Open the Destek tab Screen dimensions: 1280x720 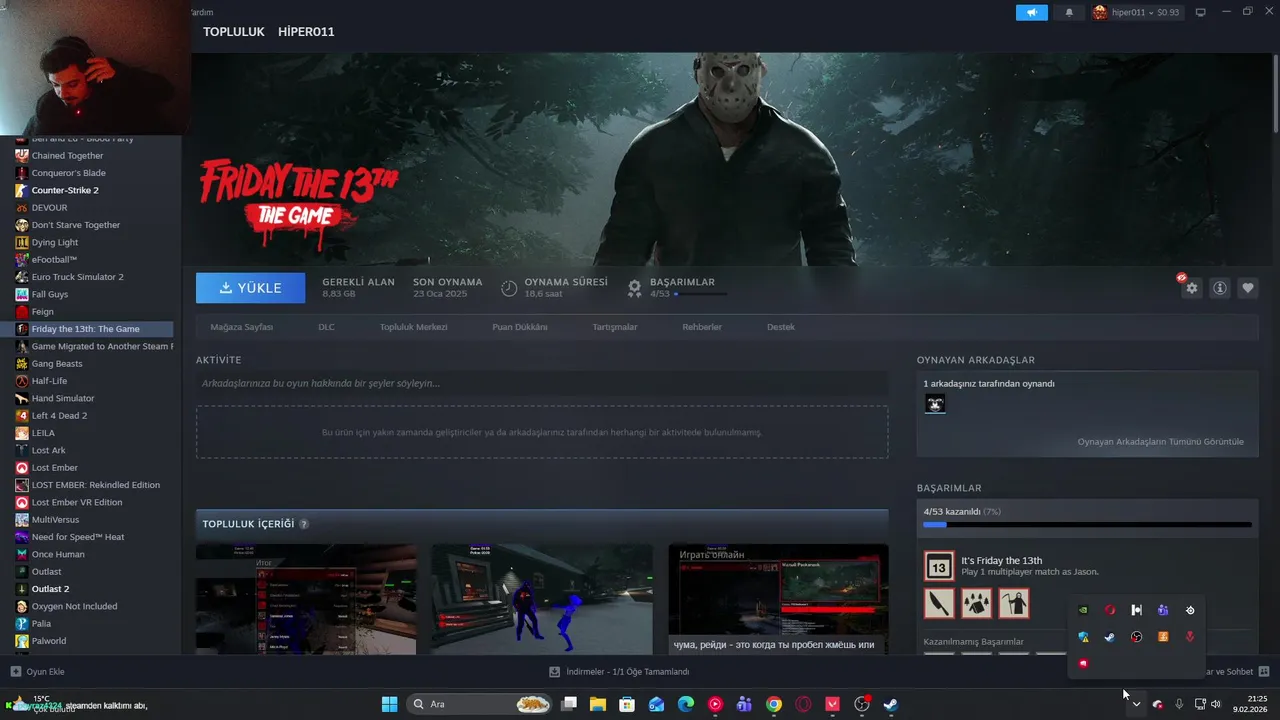coord(781,327)
